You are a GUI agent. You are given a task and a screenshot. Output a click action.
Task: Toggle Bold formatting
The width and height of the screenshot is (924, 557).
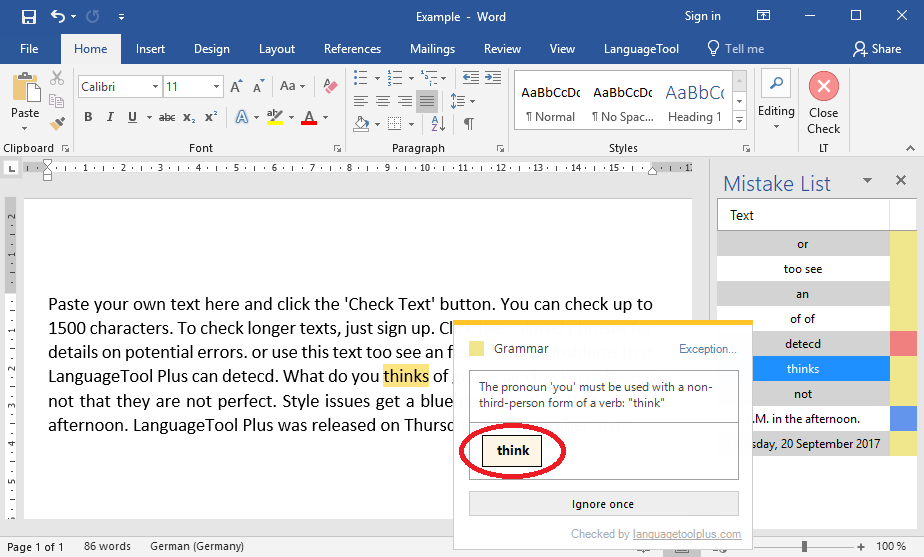pos(88,118)
